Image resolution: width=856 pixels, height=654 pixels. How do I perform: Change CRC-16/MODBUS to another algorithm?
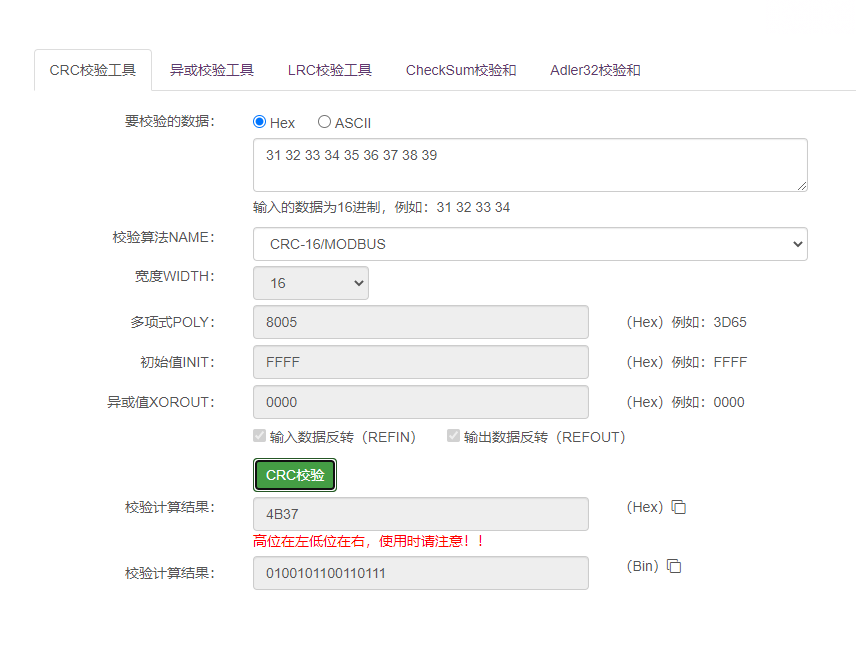(x=530, y=244)
